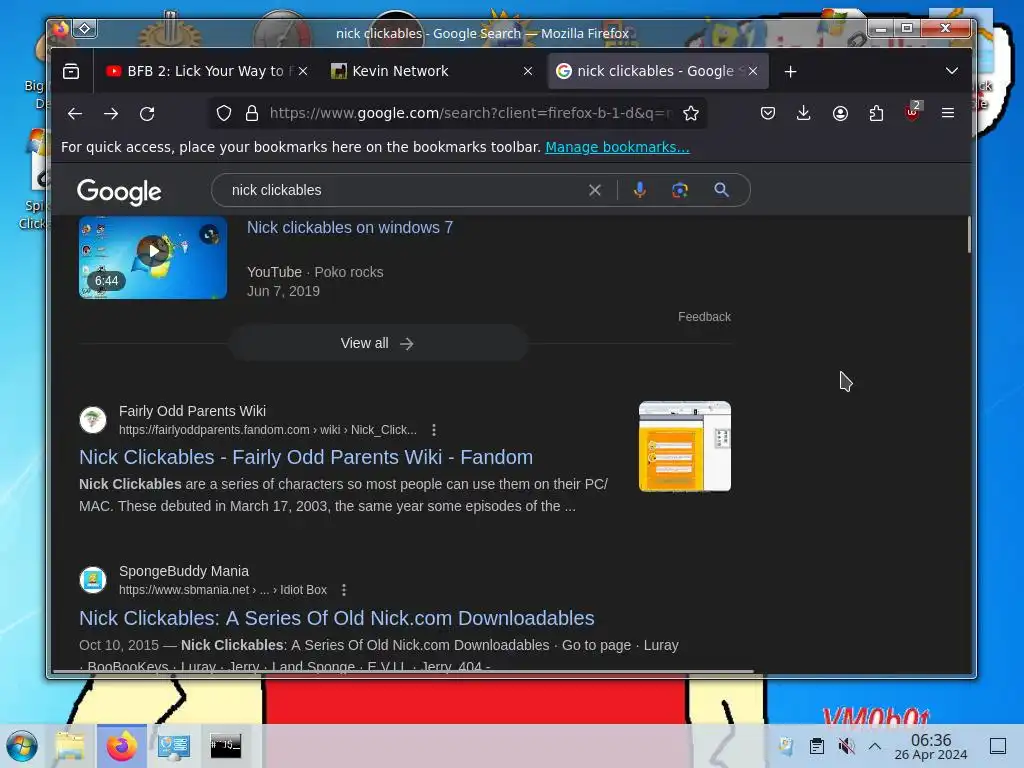Show site security padlock info

[251, 114]
